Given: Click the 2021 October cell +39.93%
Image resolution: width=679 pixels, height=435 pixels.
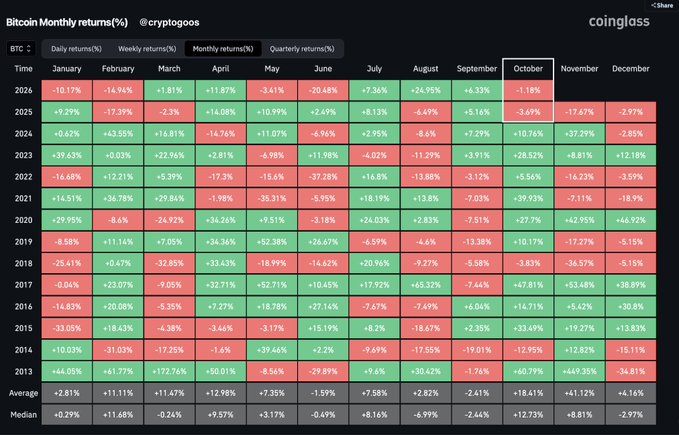Looking at the screenshot, I should click(528, 199).
